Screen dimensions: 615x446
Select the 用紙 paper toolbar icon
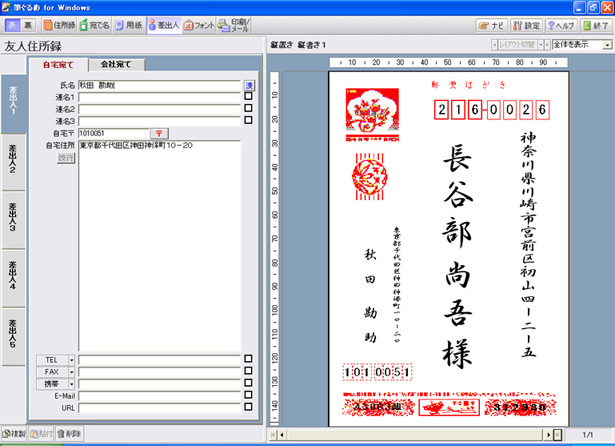[127, 25]
